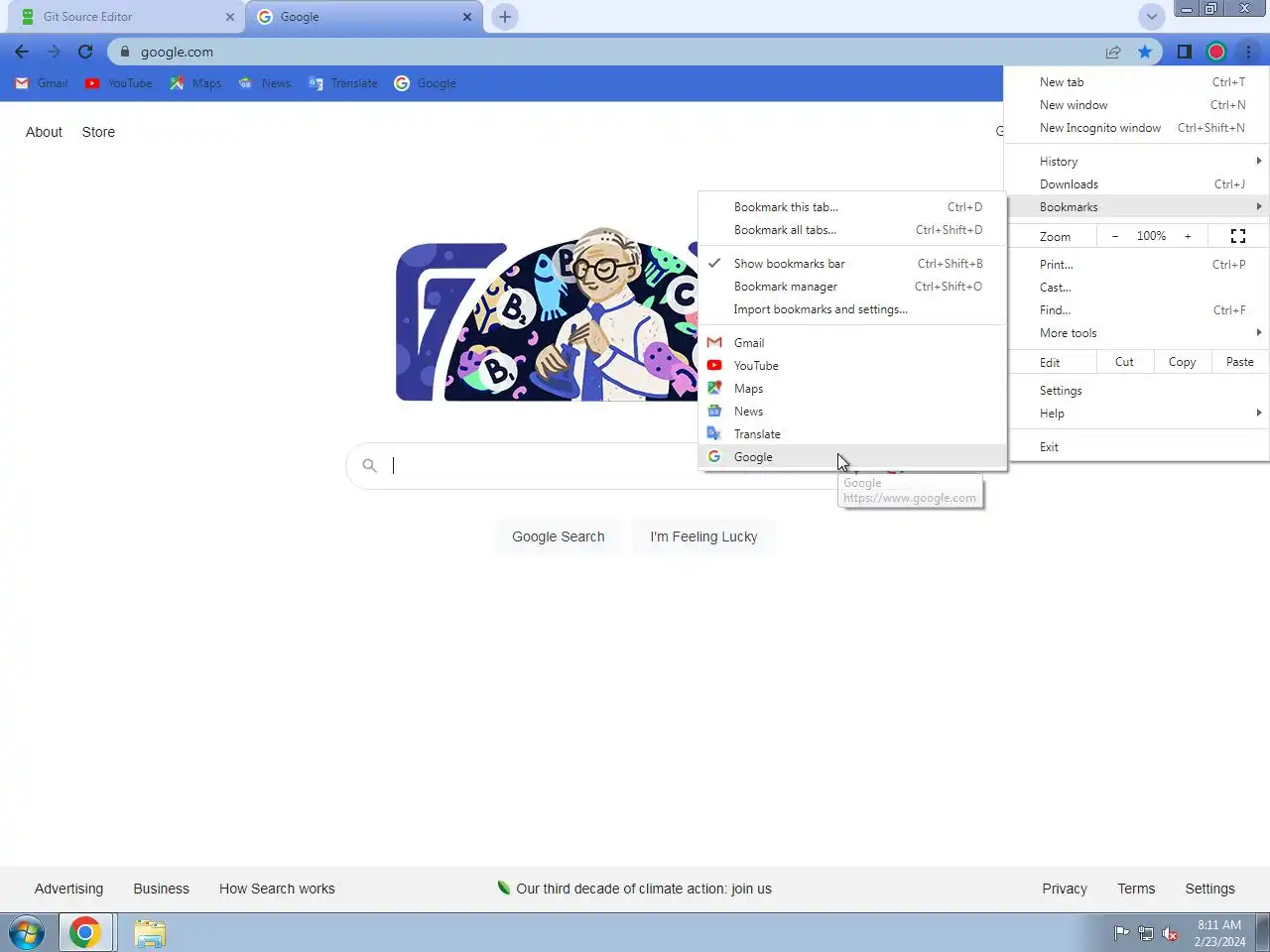Open How Search works link

[277, 889]
